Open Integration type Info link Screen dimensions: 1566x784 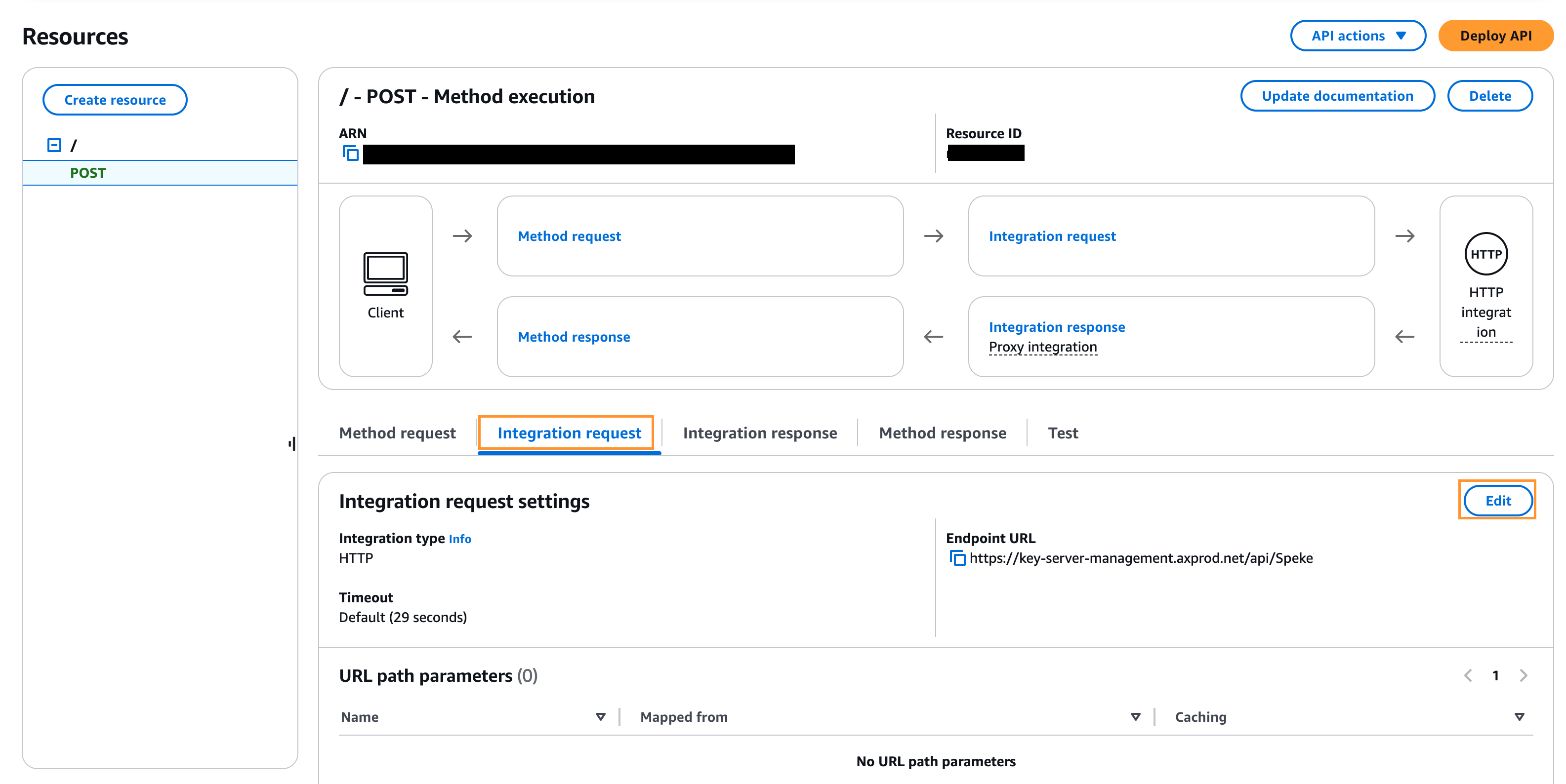point(459,539)
